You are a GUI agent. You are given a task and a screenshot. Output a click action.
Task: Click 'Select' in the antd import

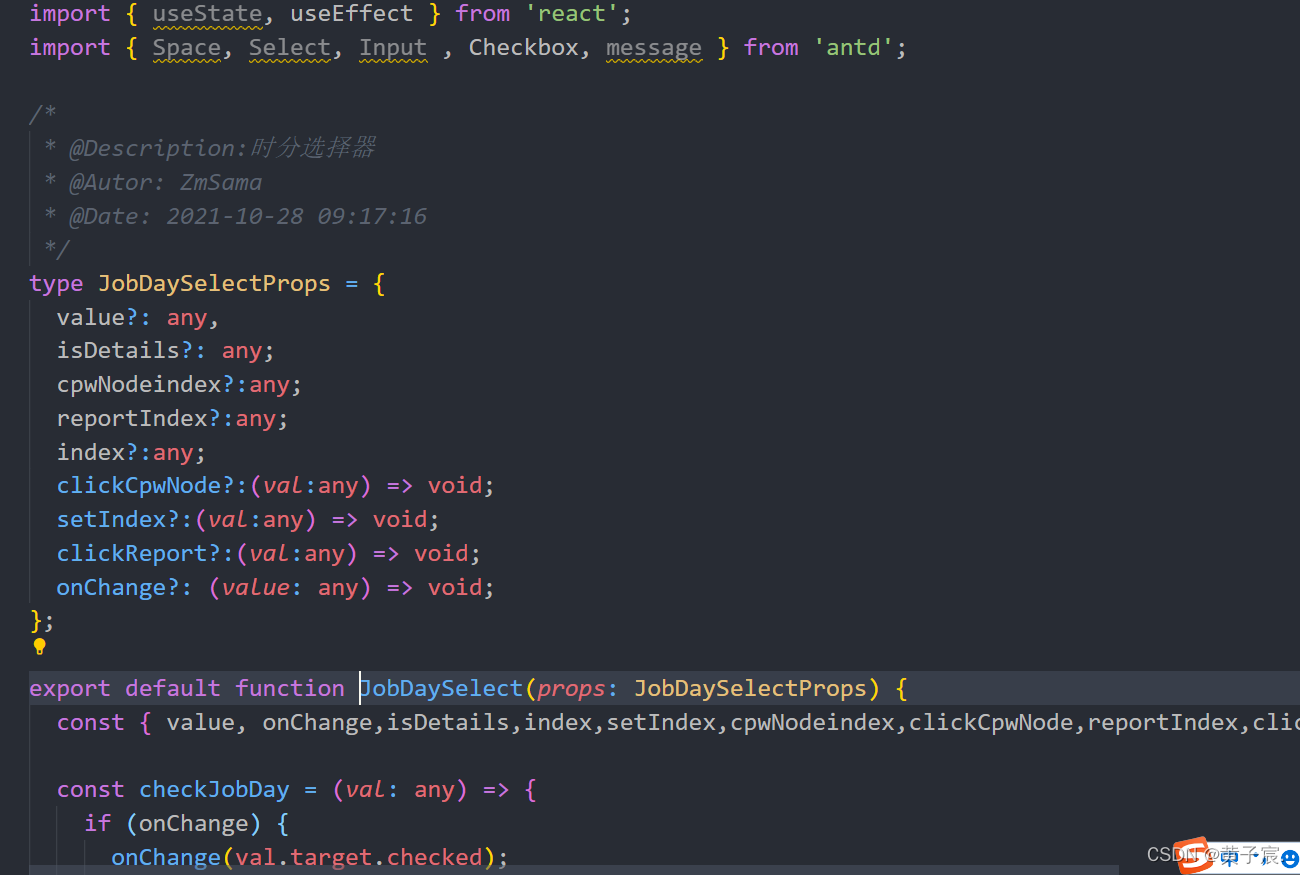pyautogui.click(x=290, y=48)
